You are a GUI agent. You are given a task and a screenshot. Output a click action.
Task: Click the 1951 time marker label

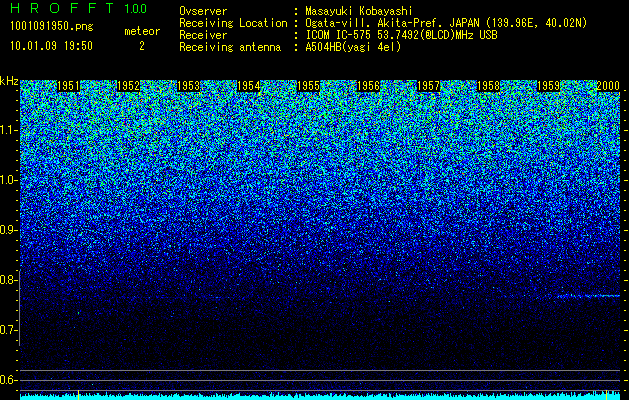click(x=69, y=86)
